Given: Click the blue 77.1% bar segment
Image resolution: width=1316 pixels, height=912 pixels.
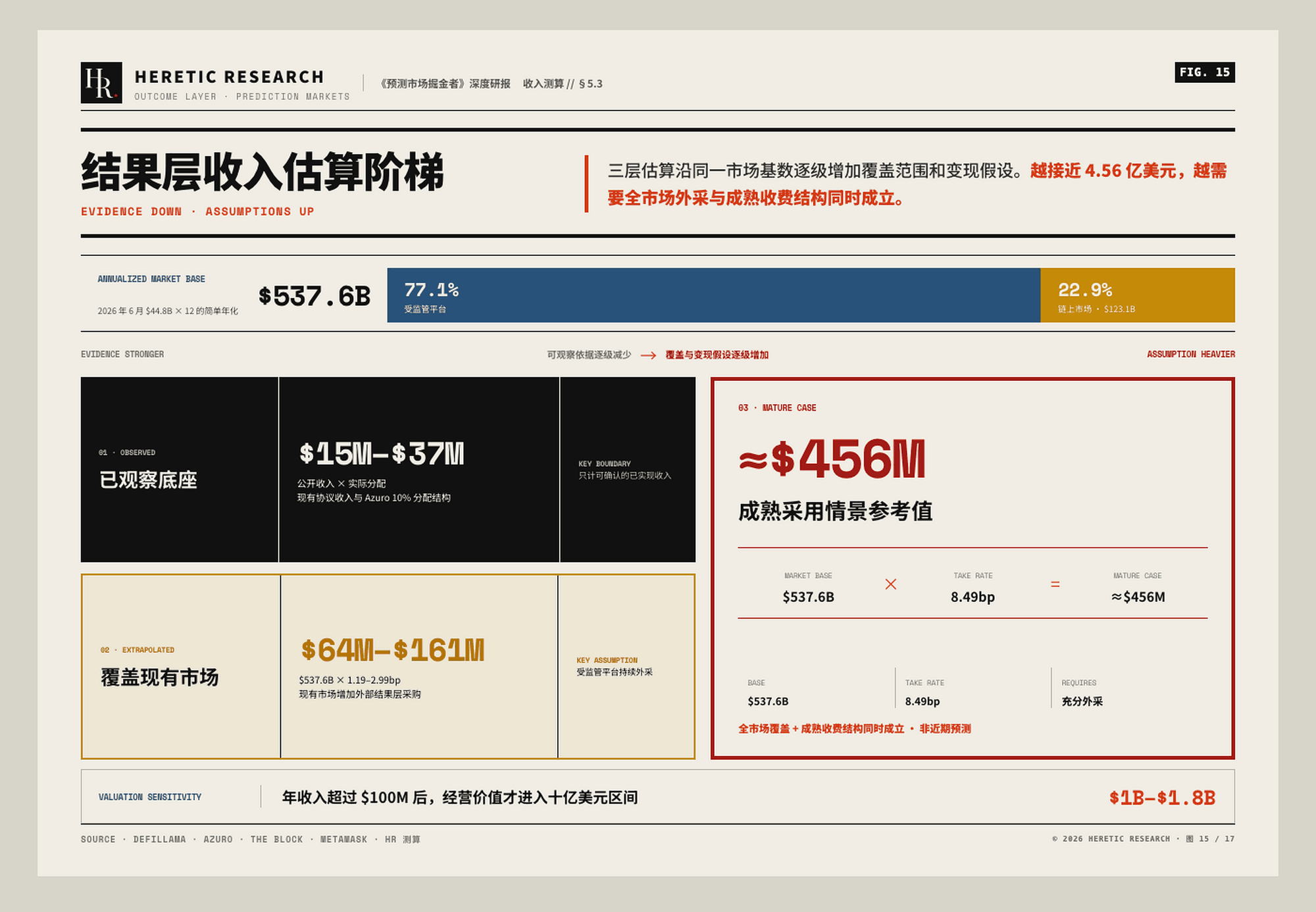Looking at the screenshot, I should click(713, 295).
